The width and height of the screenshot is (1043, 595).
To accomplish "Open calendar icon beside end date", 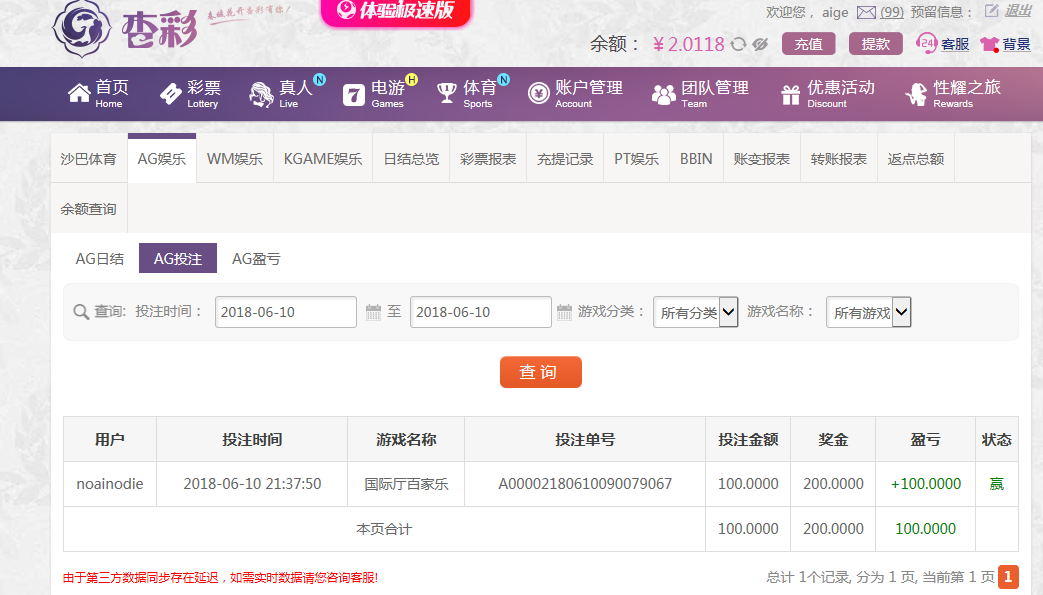I will click(x=564, y=312).
